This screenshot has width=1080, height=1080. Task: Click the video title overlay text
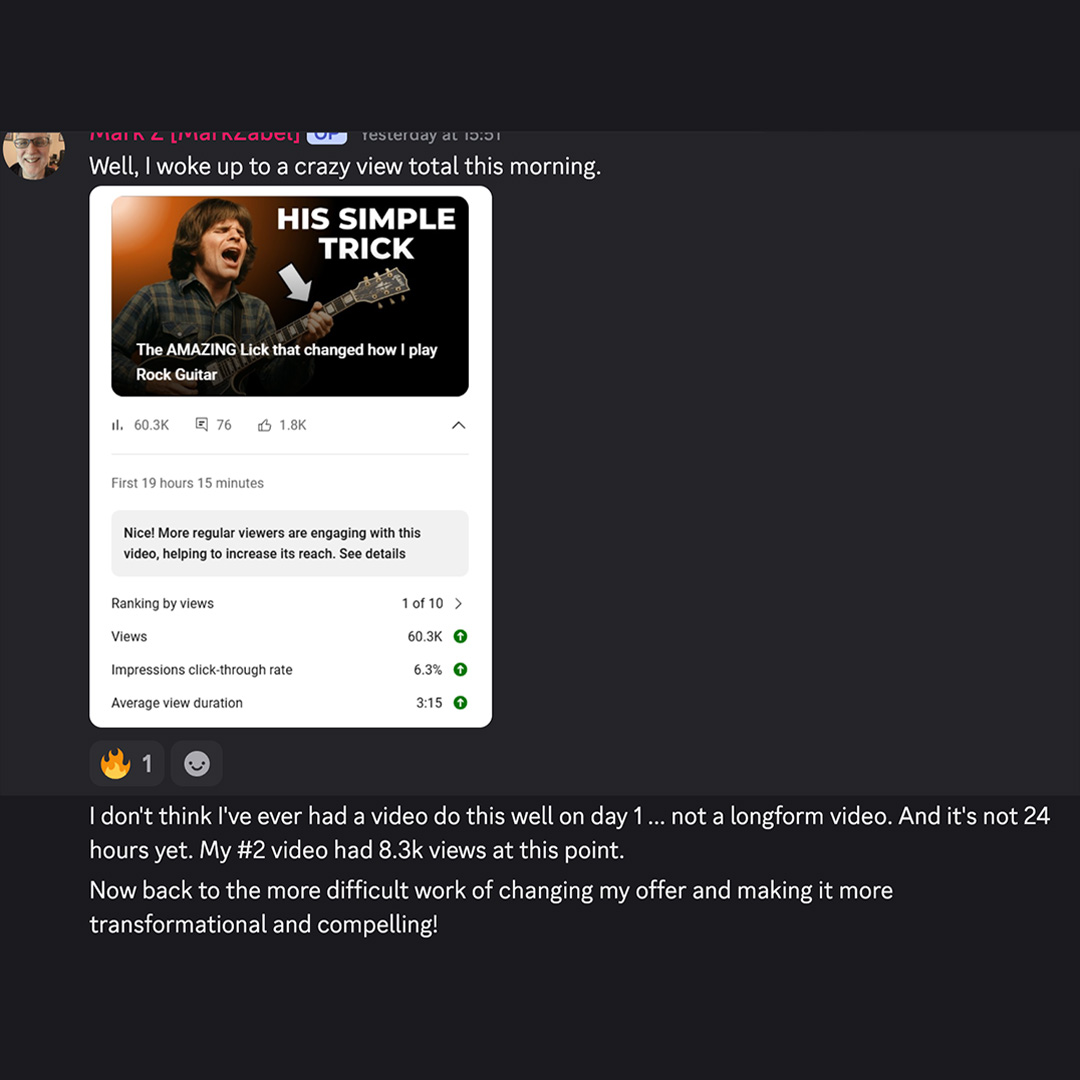coord(287,362)
